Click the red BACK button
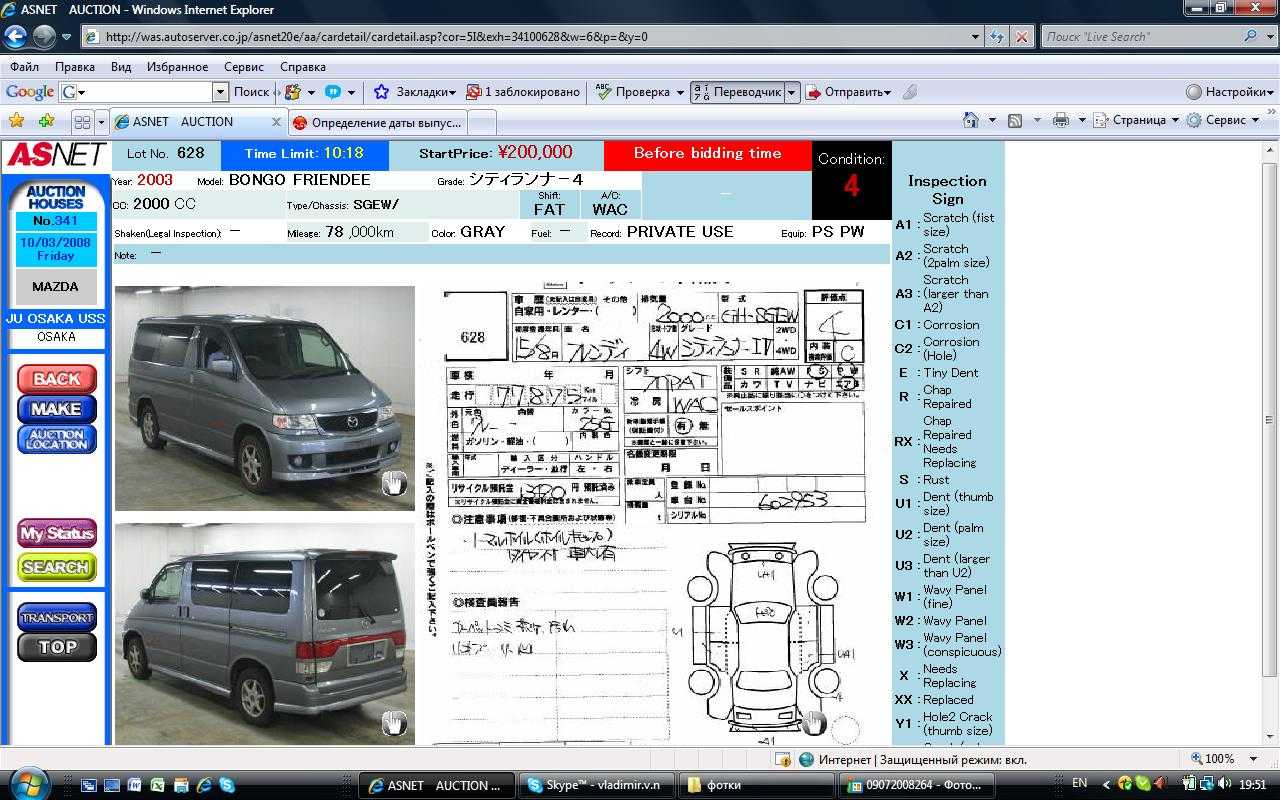Screen dimensions: 1280x800 point(56,379)
